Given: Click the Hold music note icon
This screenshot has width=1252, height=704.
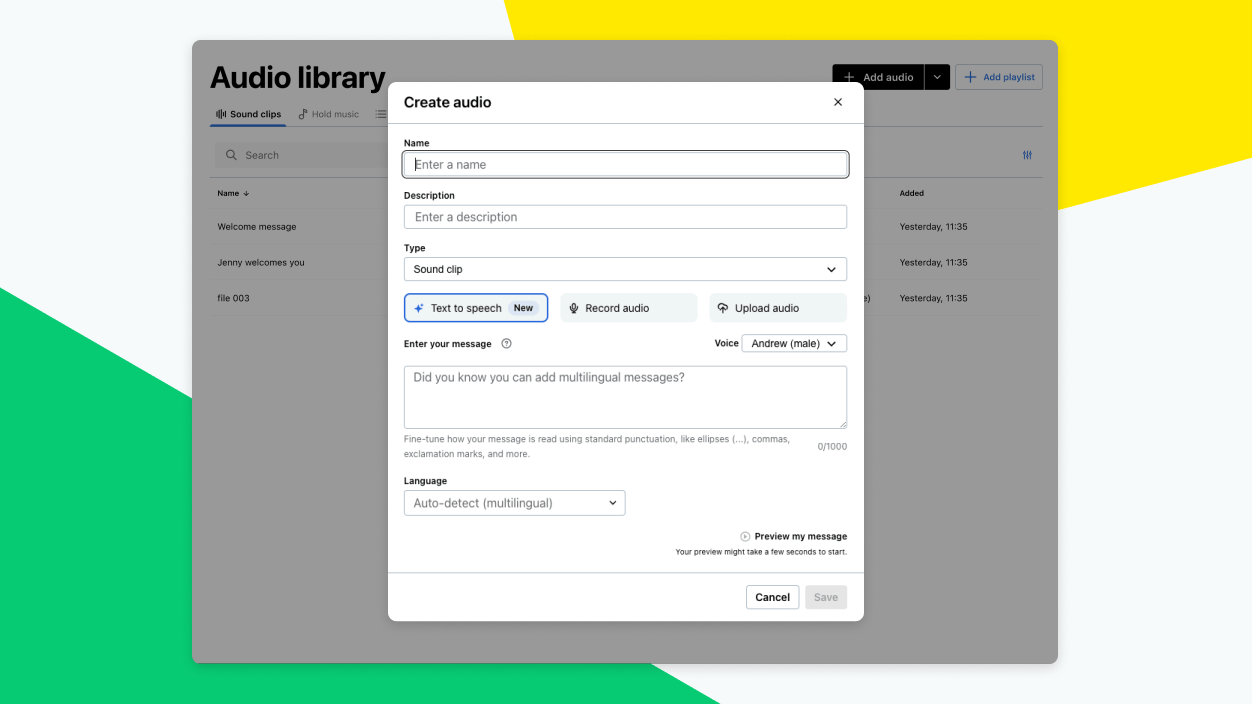Looking at the screenshot, I should 301,114.
